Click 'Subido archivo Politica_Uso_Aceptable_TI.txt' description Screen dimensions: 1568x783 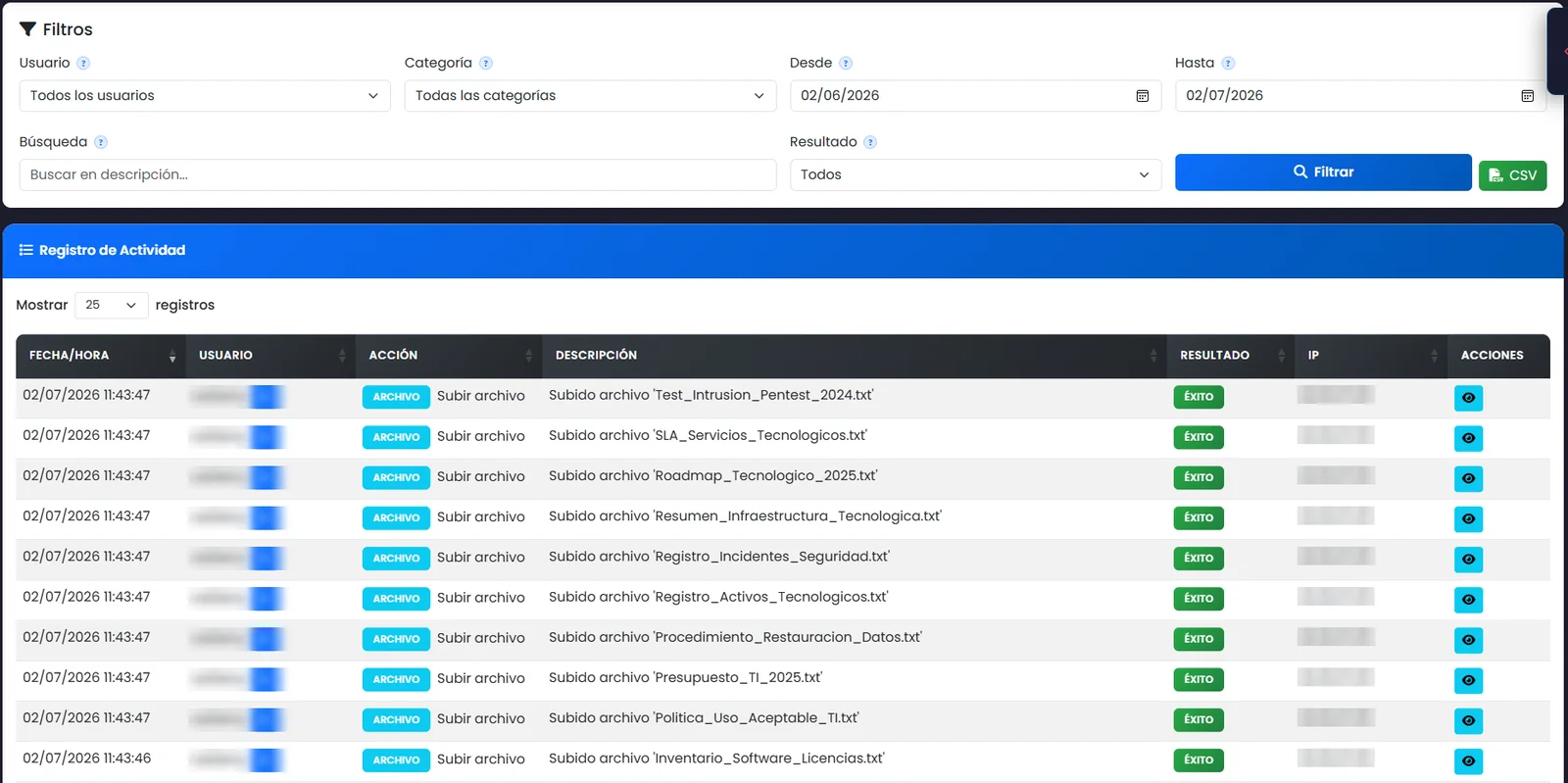704,718
